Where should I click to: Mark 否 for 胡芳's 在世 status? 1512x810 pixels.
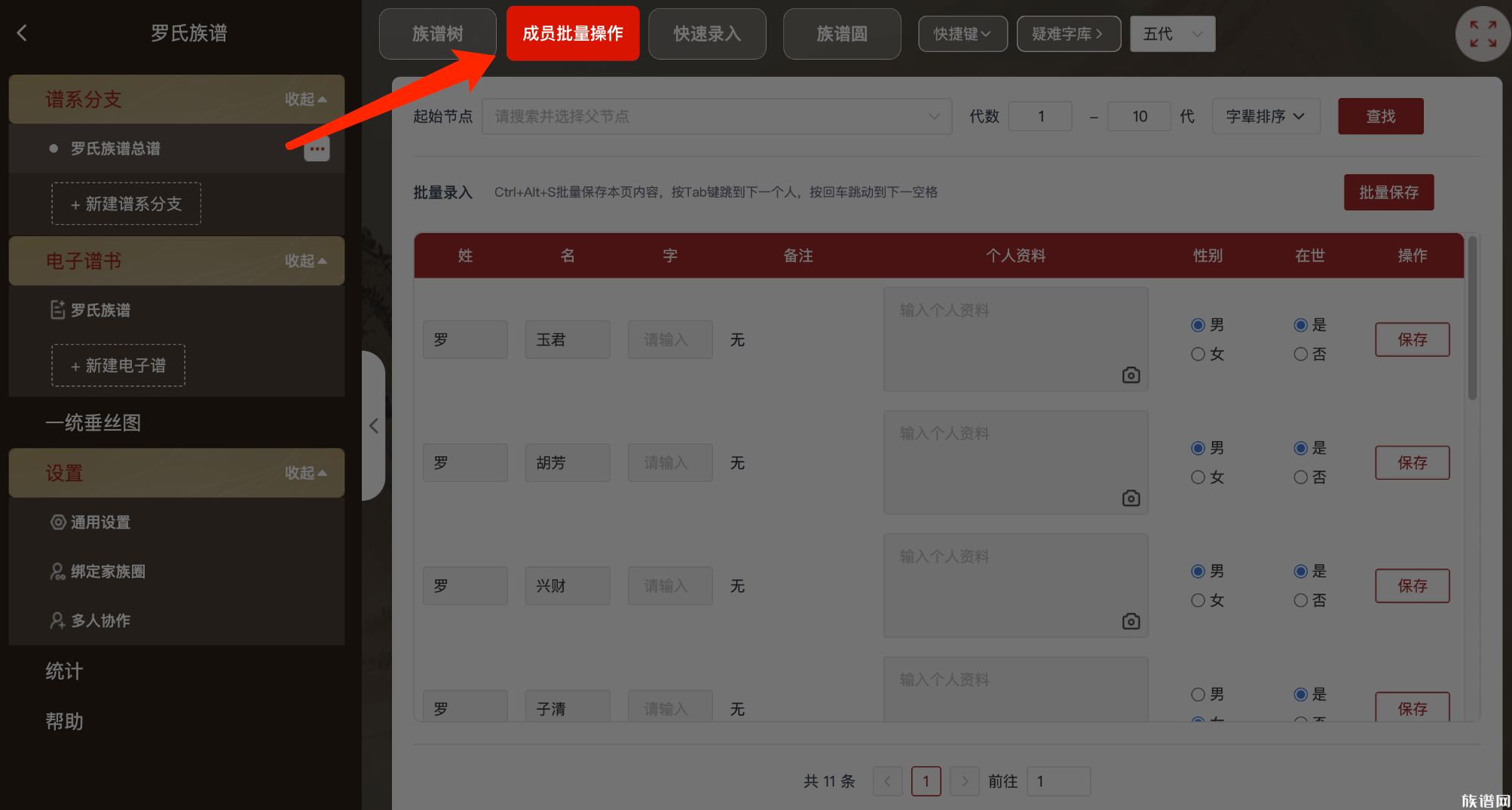[x=1300, y=477]
